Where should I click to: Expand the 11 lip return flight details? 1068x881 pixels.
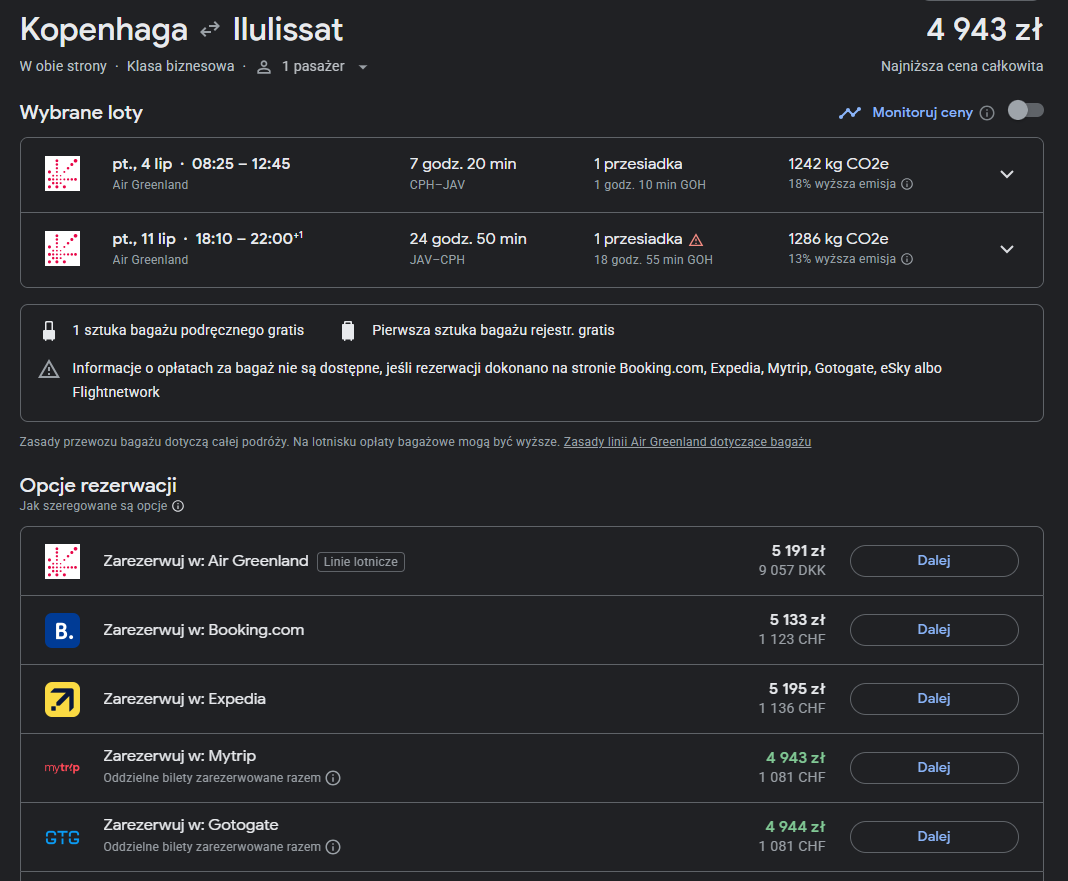1007,249
